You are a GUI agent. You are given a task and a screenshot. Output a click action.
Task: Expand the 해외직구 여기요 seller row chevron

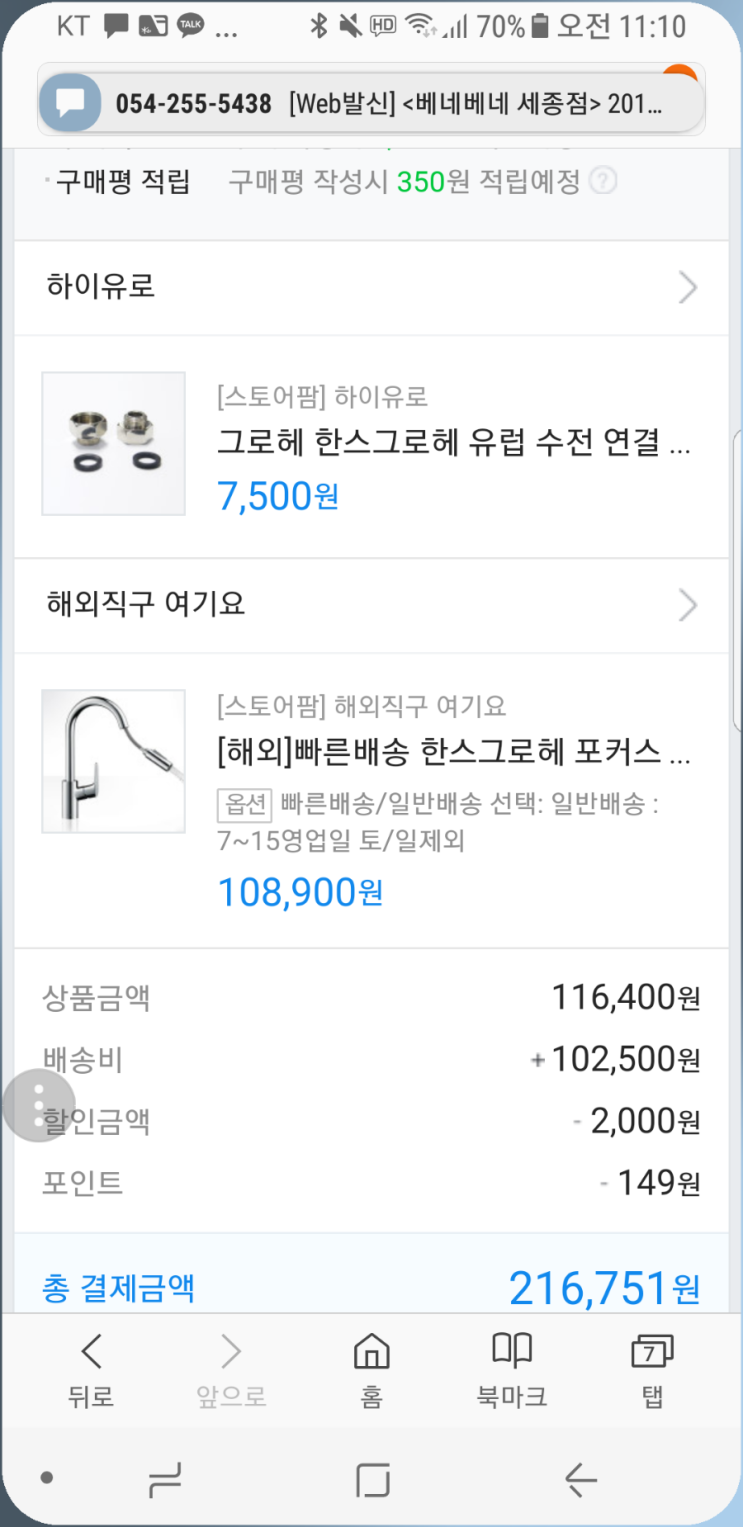pyautogui.click(x=688, y=605)
